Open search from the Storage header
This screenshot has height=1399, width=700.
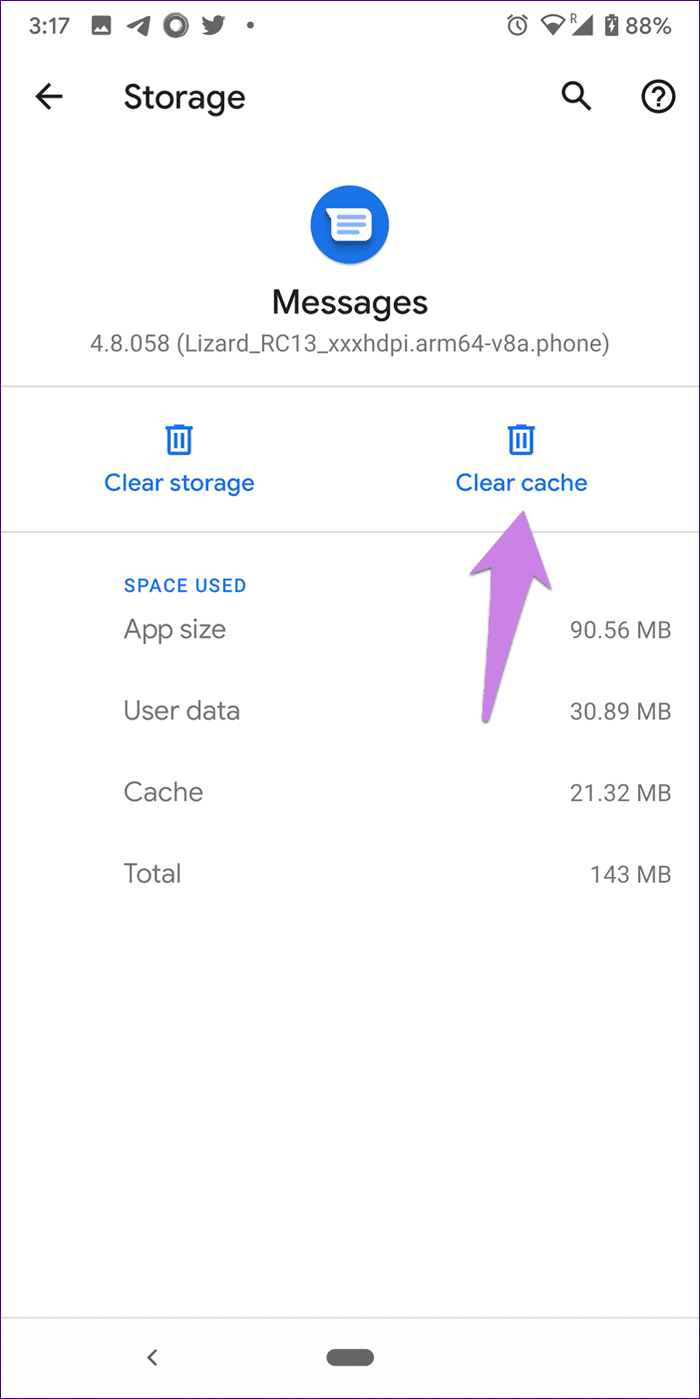(576, 97)
